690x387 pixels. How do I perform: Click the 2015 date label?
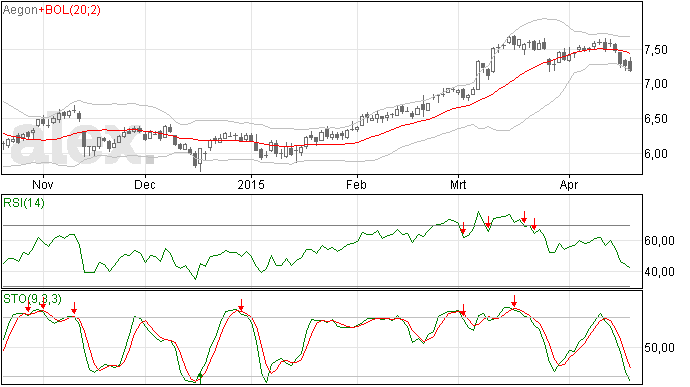point(251,184)
